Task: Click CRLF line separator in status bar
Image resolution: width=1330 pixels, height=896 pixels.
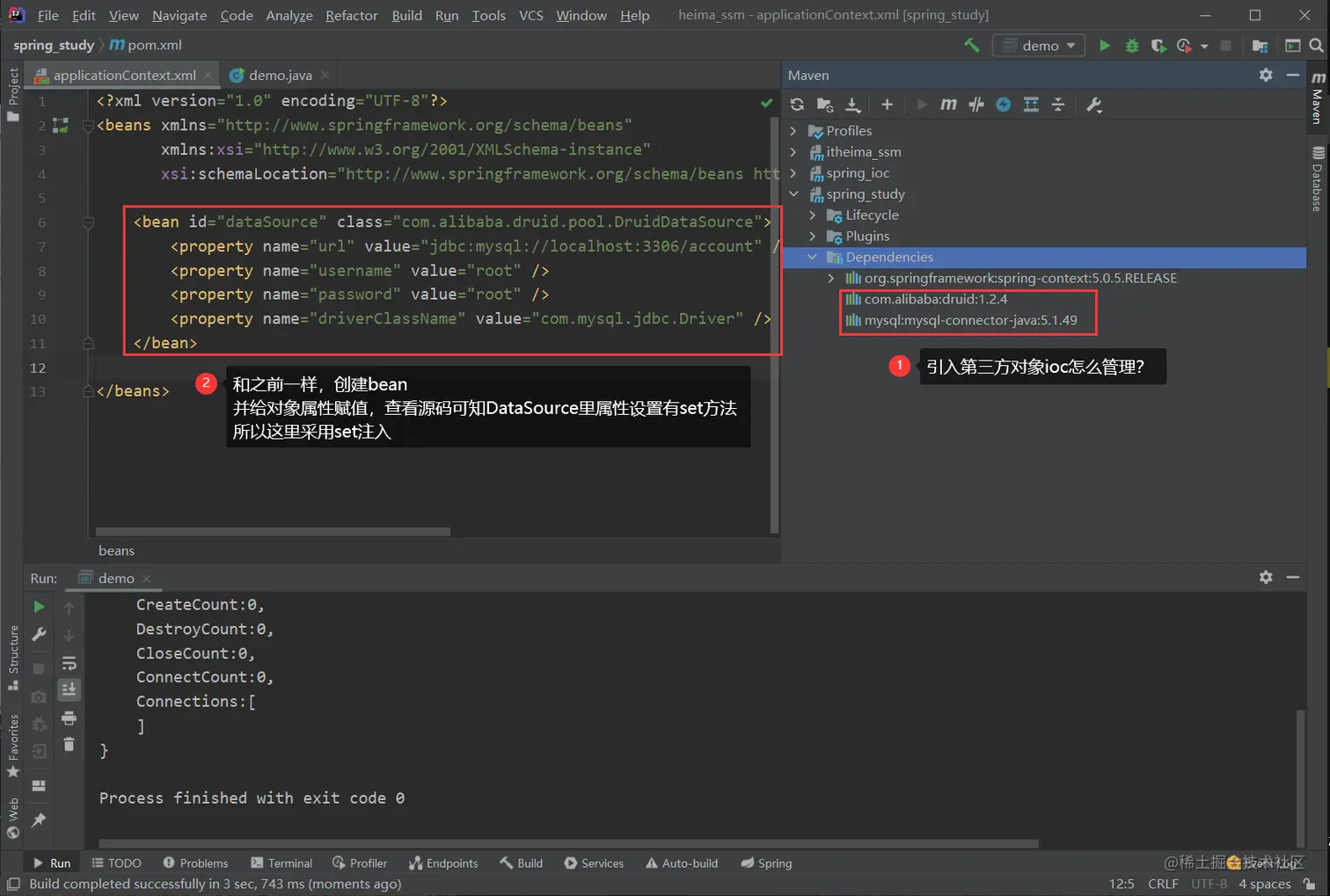Action: (x=1163, y=884)
